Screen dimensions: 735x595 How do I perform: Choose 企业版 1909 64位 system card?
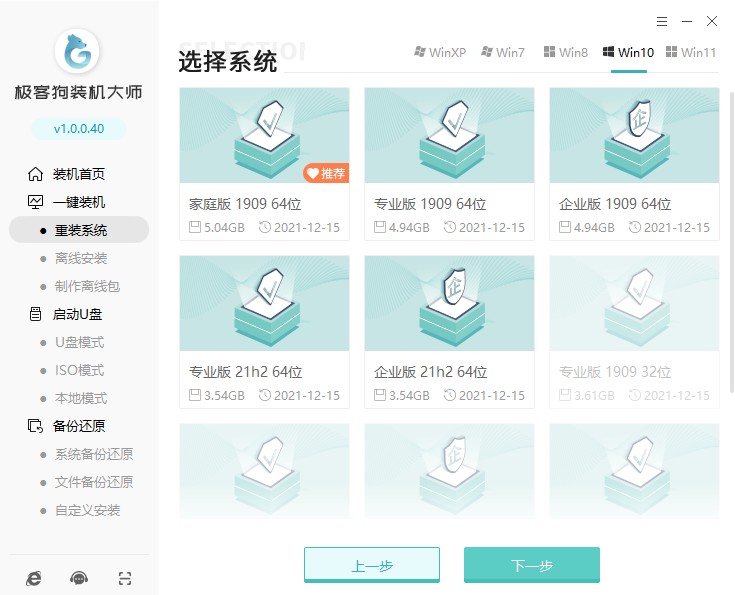tap(634, 164)
